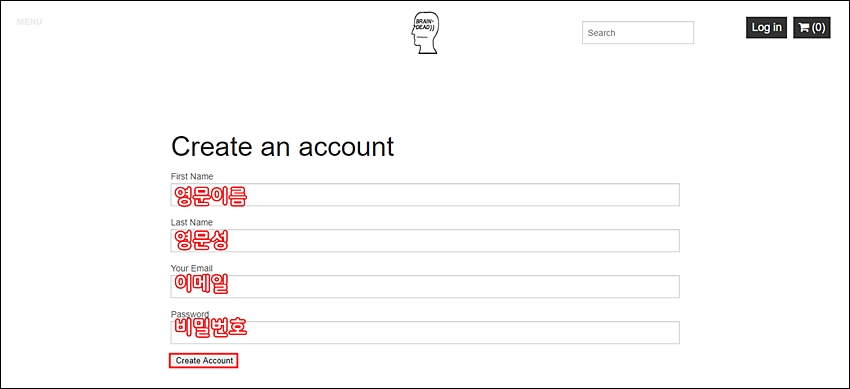
Task: Click the red 영문성 annotation text
Action: pyautogui.click(x=201, y=240)
